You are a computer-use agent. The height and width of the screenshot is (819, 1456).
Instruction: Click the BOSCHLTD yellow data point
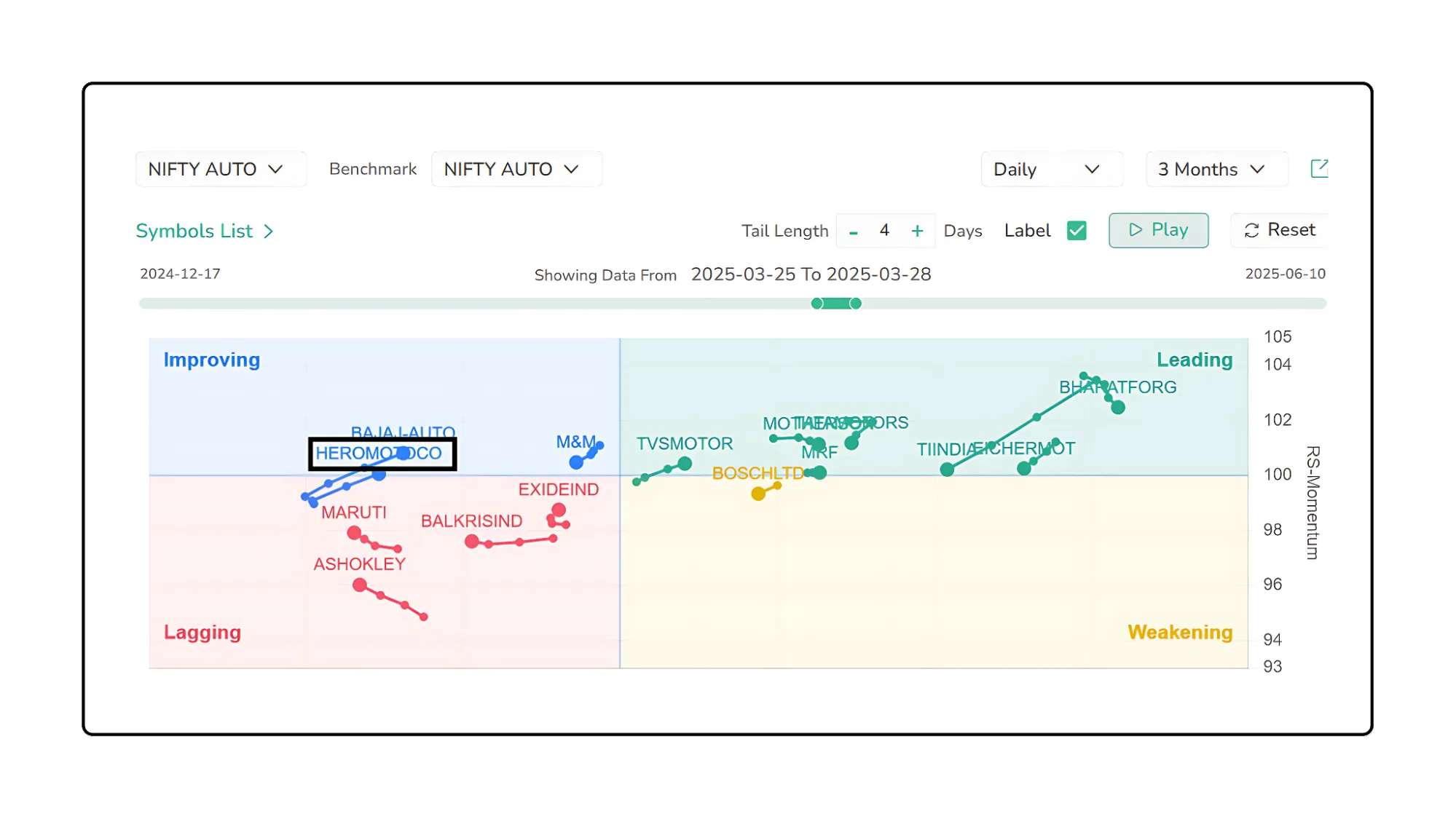coord(758,494)
